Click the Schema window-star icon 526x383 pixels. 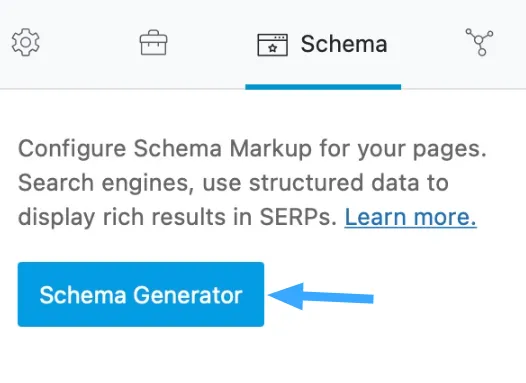click(x=272, y=45)
